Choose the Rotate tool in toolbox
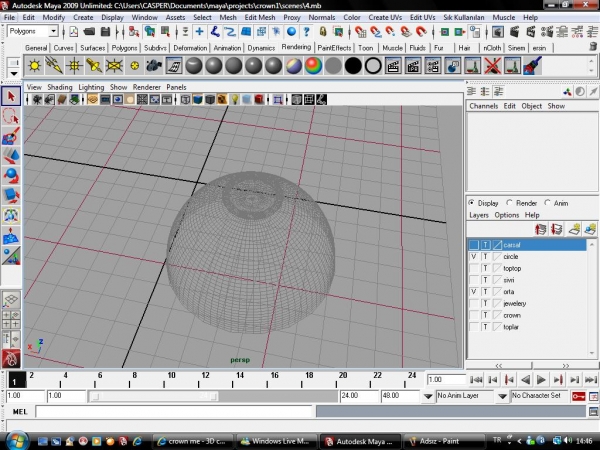Viewport: 600px width, 450px height. (11, 176)
